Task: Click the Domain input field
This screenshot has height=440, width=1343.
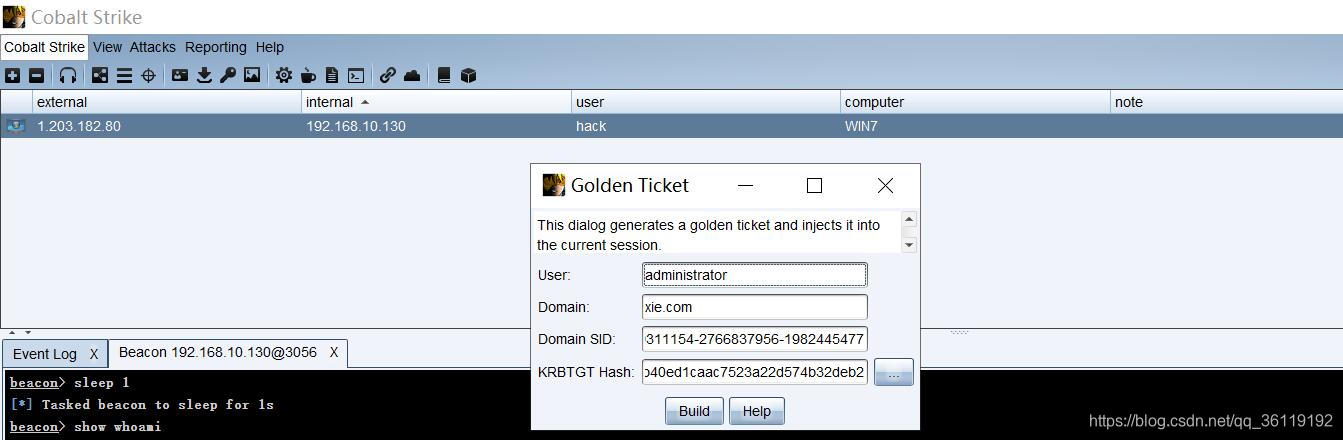Action: (755, 307)
